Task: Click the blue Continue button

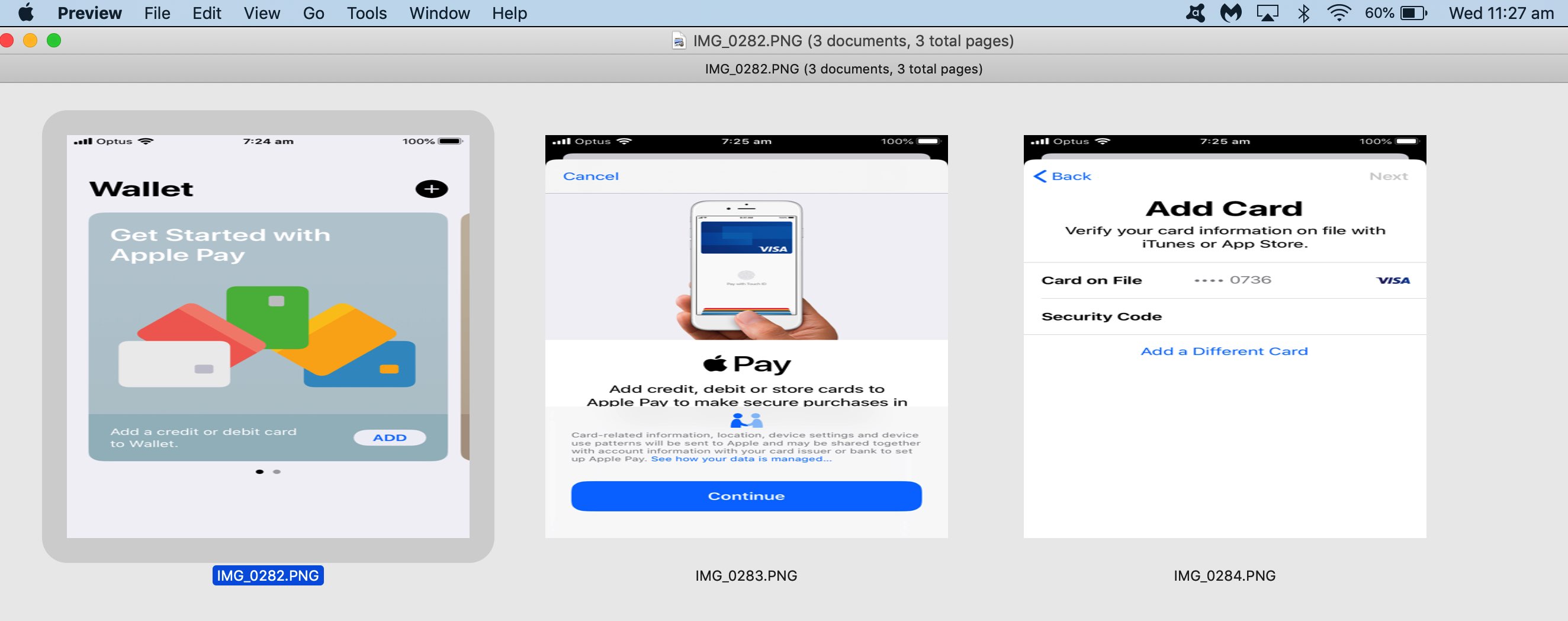Action: (746, 495)
